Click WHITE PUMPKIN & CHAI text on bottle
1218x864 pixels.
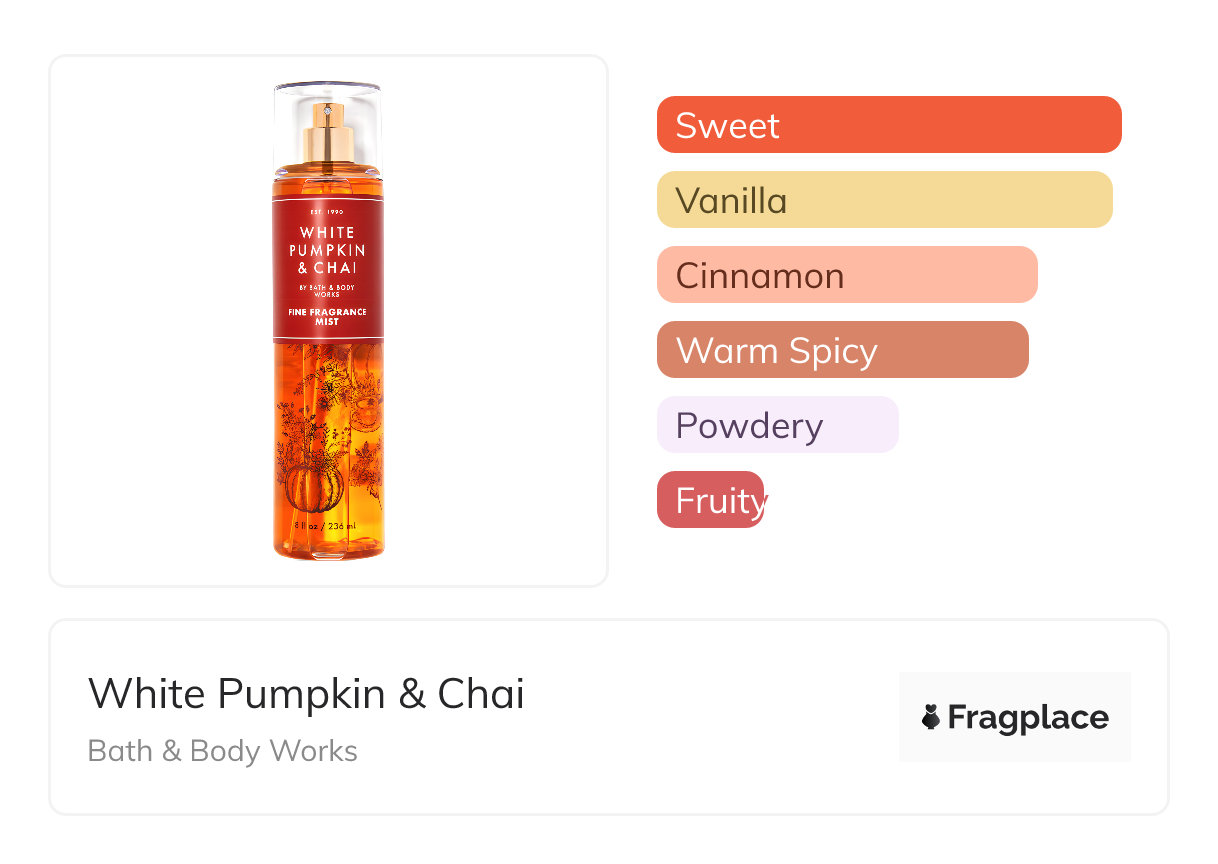click(x=327, y=250)
